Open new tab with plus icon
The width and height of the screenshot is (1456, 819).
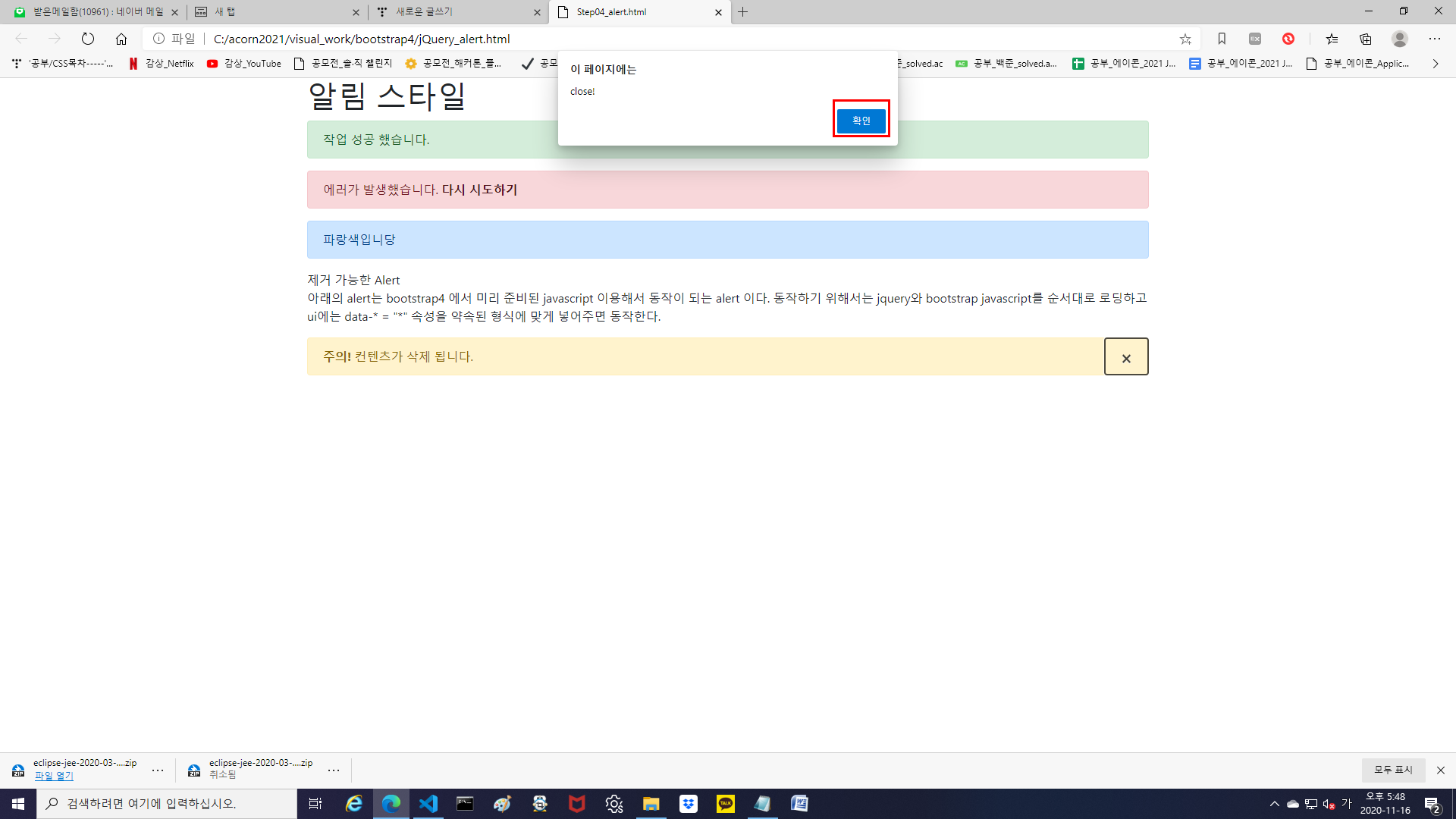click(743, 12)
